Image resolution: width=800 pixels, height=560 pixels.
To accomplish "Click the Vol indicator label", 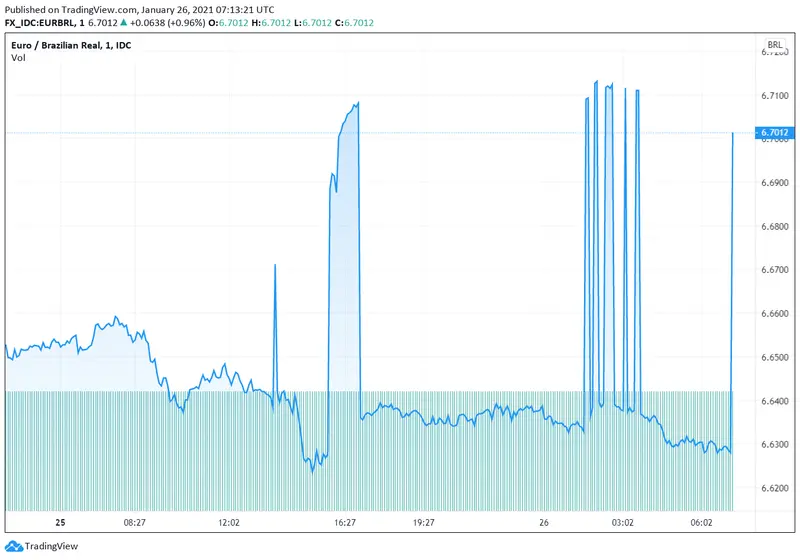I will [x=18, y=58].
